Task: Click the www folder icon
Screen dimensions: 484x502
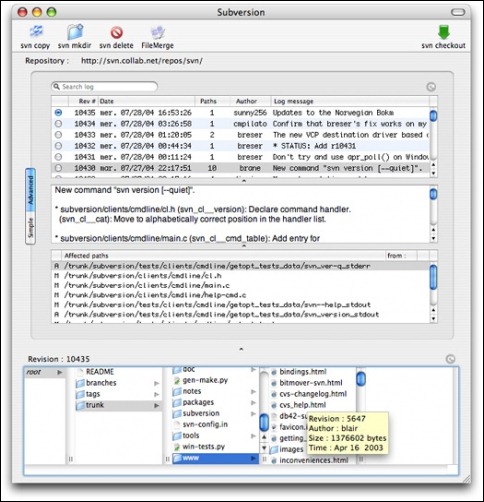Action: (x=177, y=458)
